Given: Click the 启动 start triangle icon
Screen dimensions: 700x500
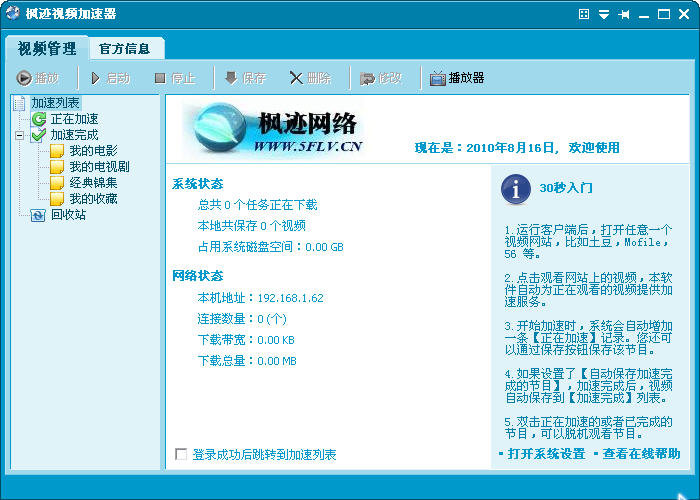Looking at the screenshot, I should tap(95, 78).
